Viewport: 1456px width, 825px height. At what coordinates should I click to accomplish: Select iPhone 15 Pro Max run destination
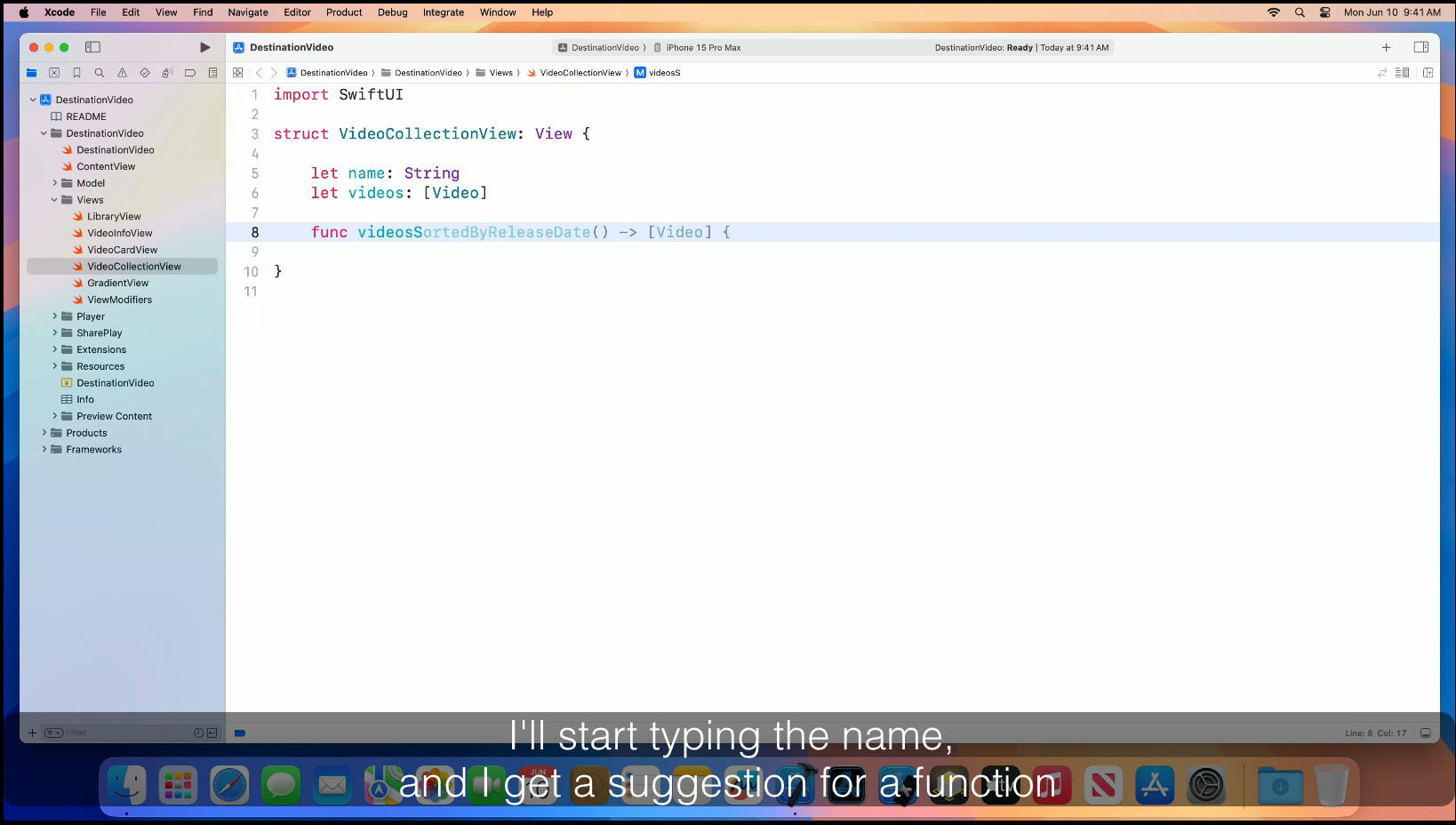[702, 48]
